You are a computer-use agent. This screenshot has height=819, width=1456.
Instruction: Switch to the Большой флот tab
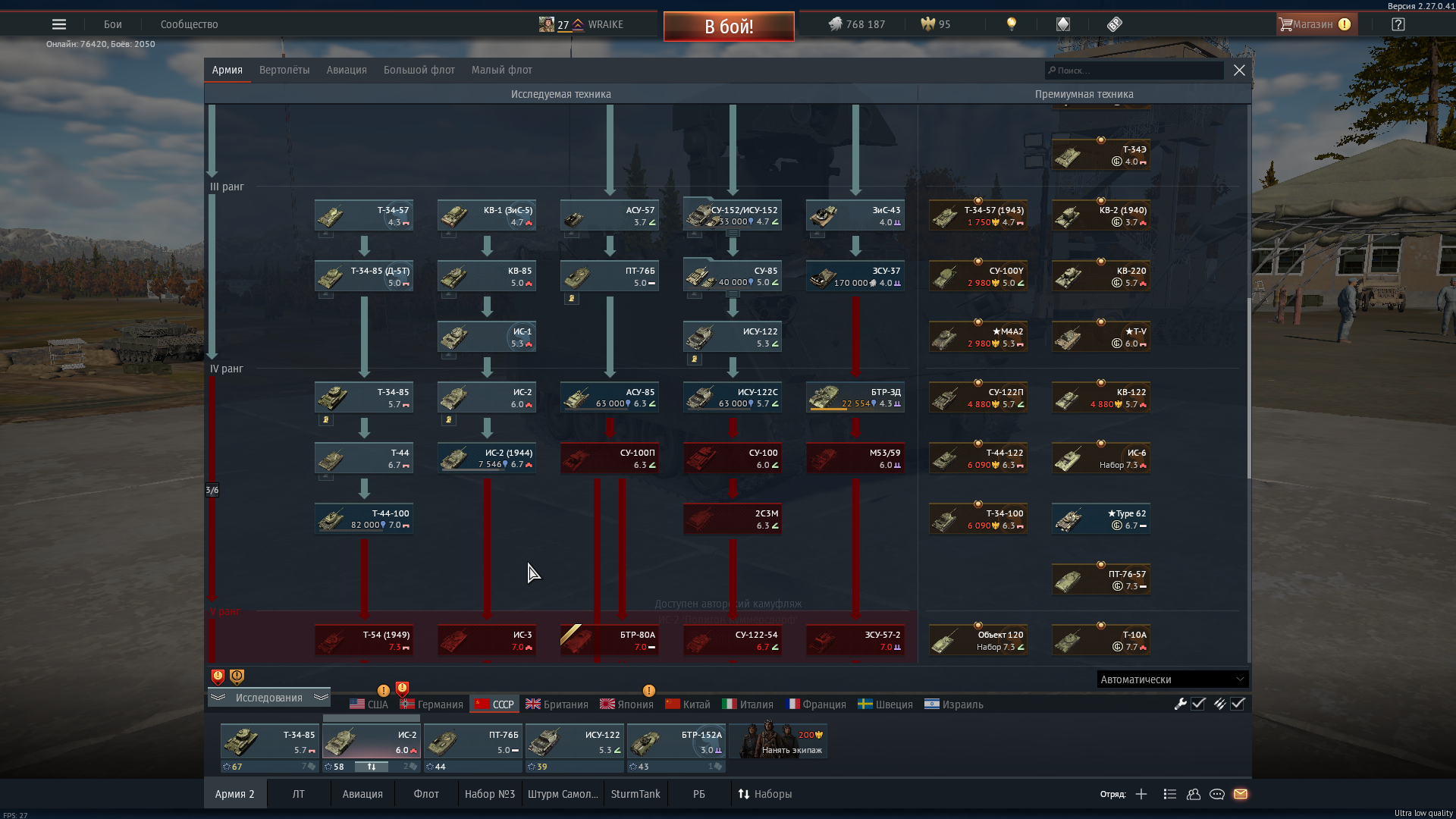[x=419, y=70]
